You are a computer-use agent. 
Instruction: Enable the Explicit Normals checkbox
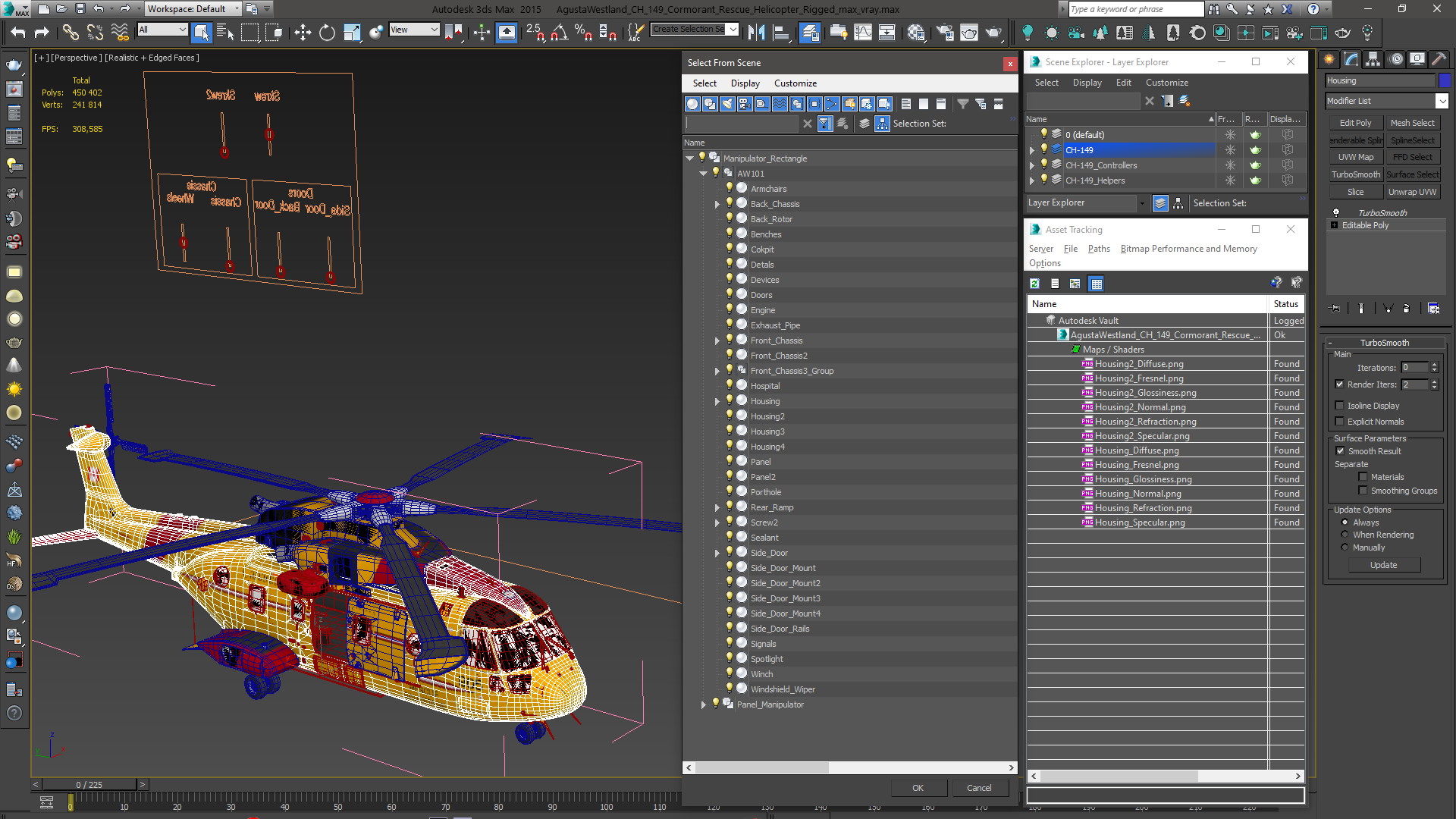[x=1339, y=422]
